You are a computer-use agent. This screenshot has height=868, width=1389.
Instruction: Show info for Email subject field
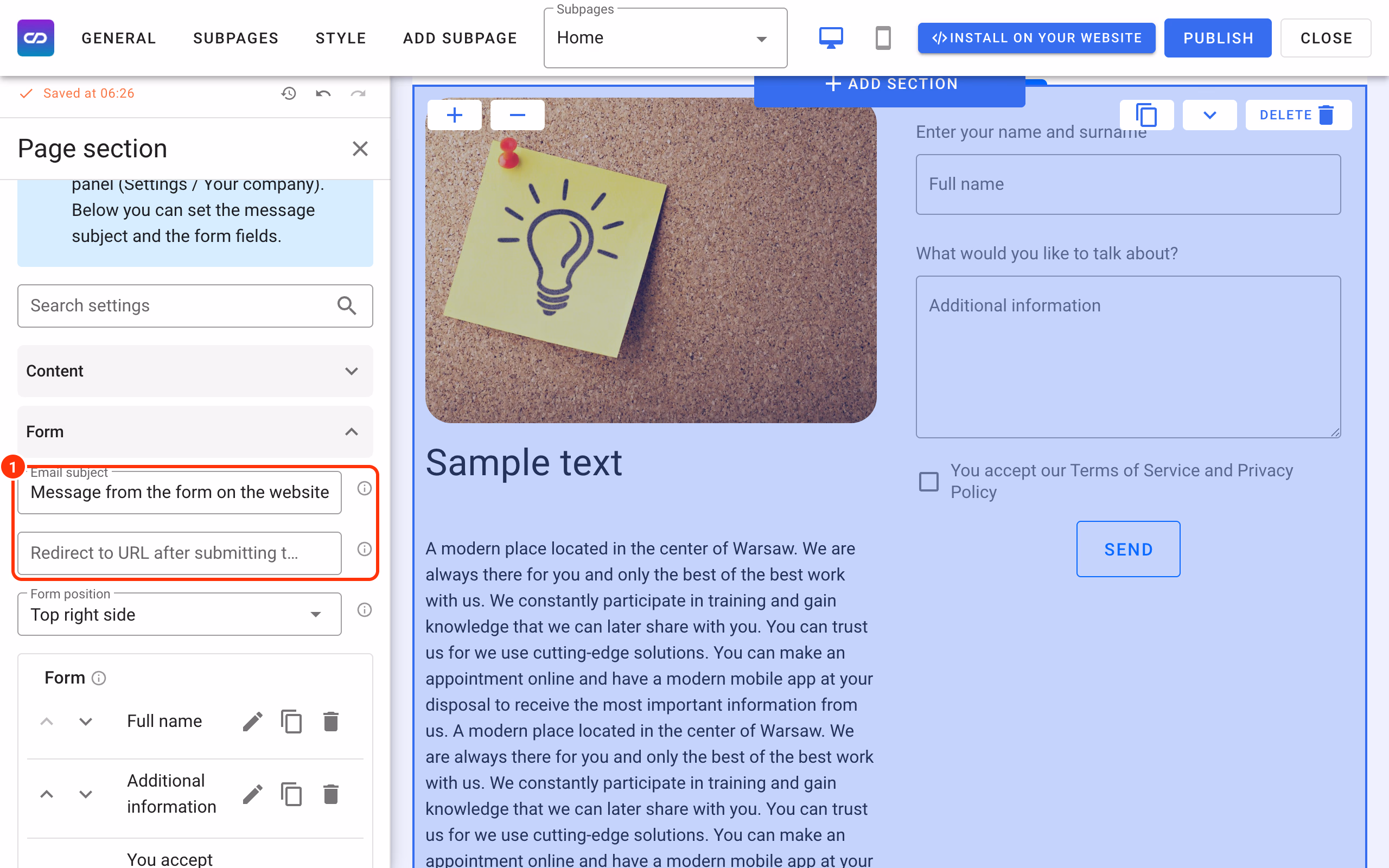tap(365, 489)
